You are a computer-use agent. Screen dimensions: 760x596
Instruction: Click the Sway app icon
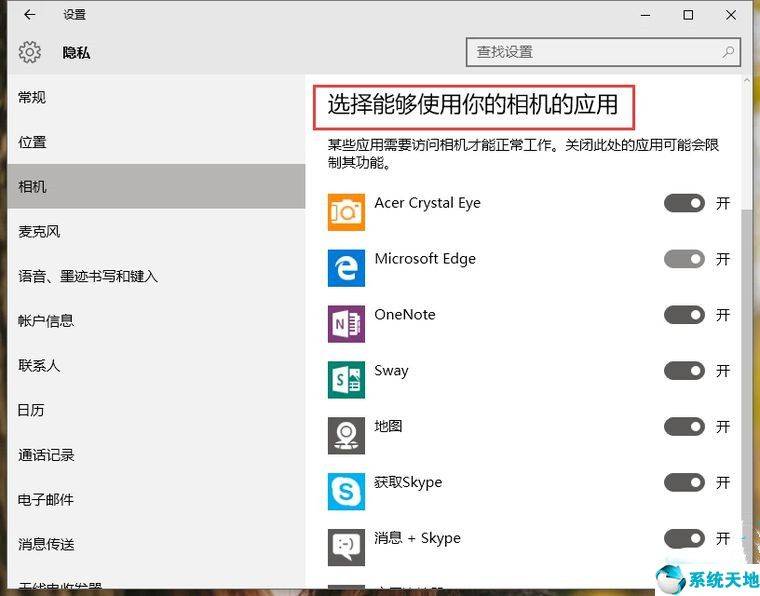point(346,380)
